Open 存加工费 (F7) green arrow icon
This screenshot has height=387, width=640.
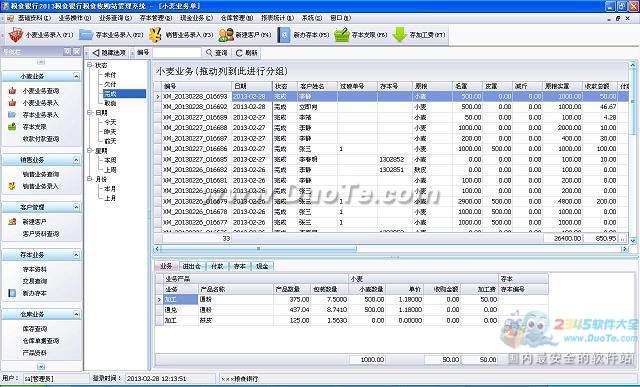click(x=400, y=35)
